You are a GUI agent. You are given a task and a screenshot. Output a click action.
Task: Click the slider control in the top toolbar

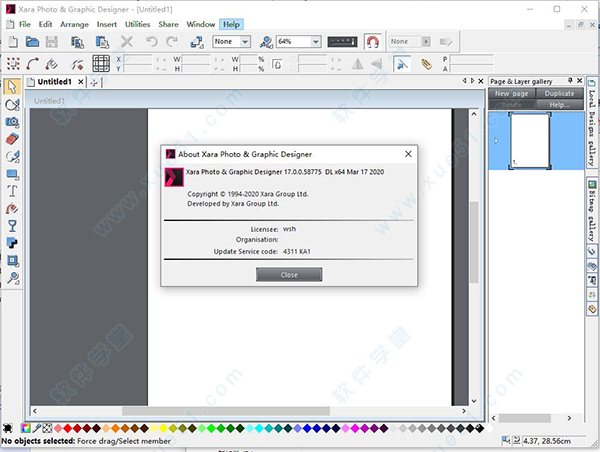click(342, 41)
